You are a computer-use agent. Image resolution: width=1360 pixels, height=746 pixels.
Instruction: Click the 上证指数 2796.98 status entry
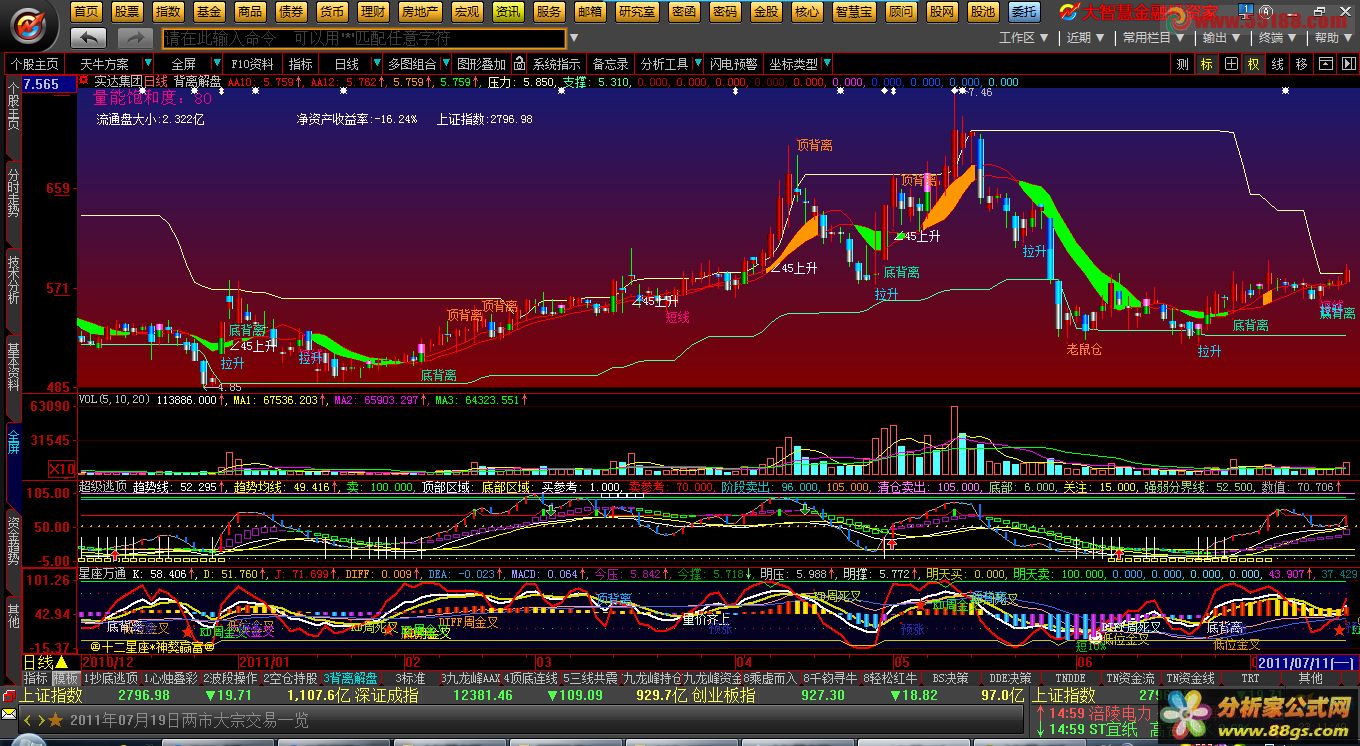(x=95, y=695)
